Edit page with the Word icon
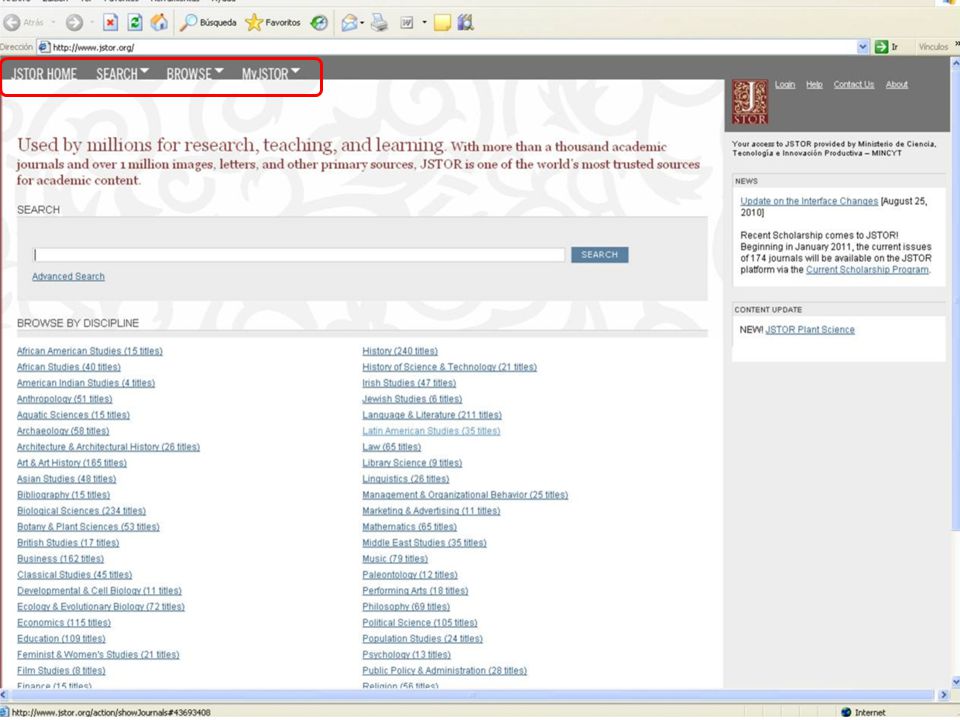 pos(407,23)
